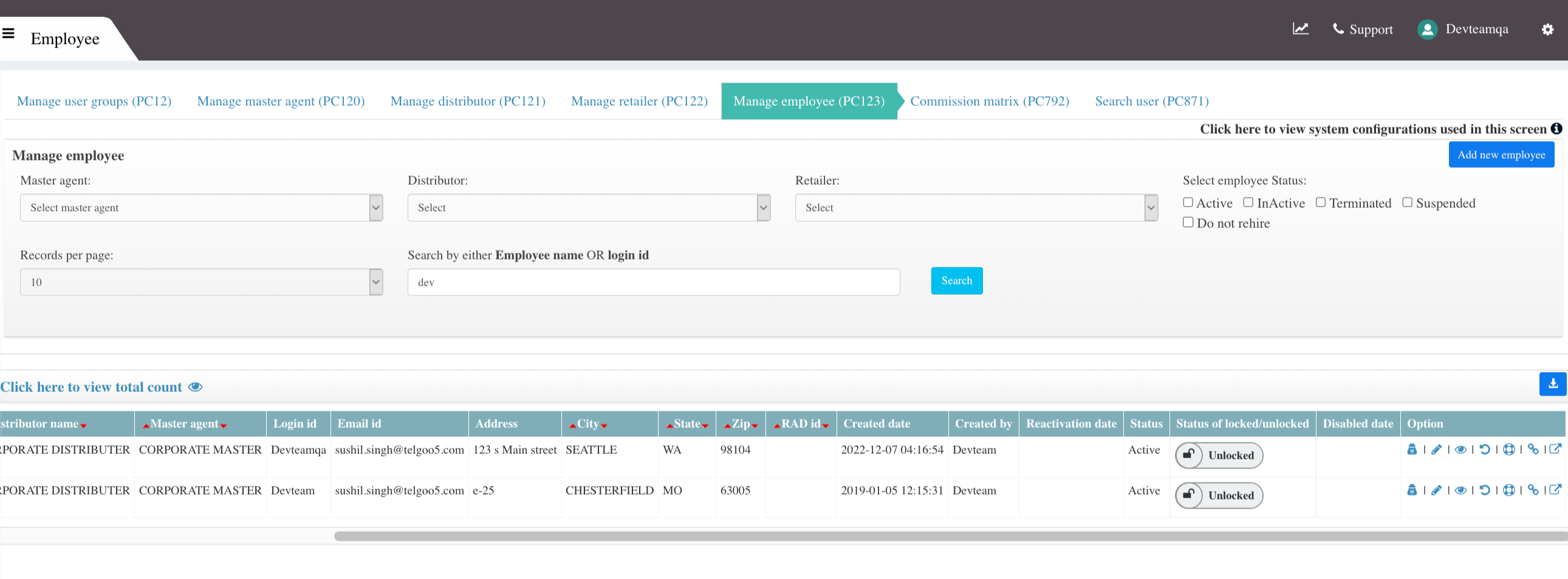Click the Add new employee button
Screen dimensions: 1568x579
tap(1501, 155)
